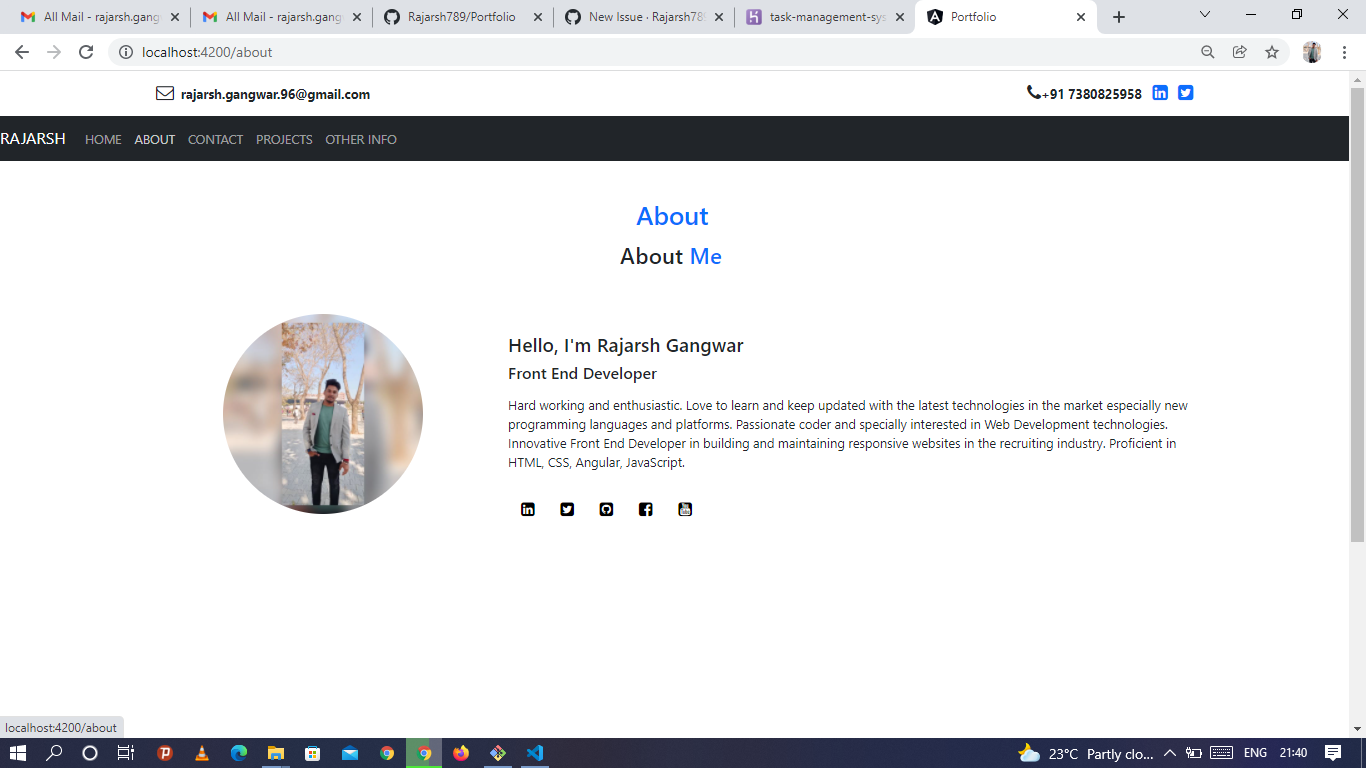The image size is (1366, 768).
Task: Click the envelope email icon in header
Action: (x=165, y=93)
